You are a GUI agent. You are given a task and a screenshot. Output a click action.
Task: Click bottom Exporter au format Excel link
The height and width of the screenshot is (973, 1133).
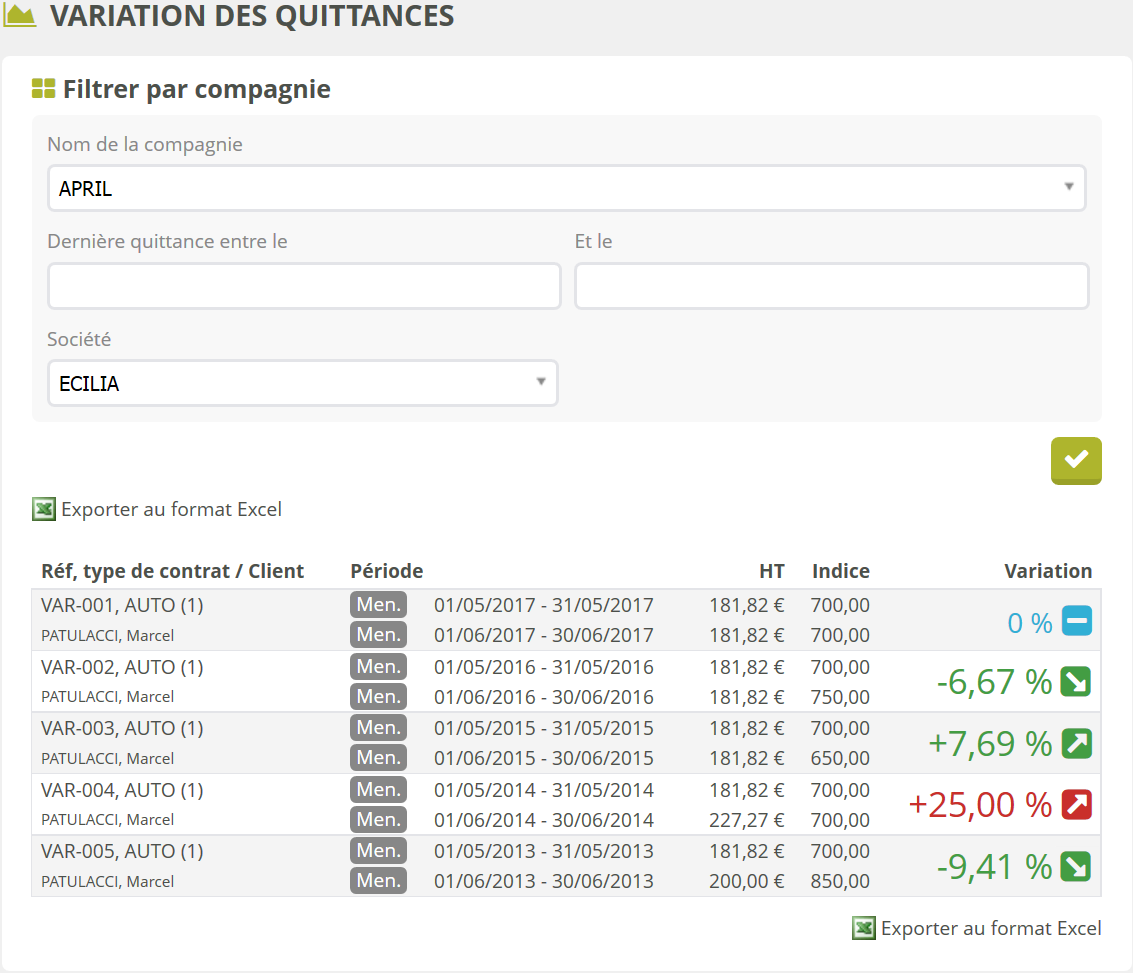click(990, 928)
